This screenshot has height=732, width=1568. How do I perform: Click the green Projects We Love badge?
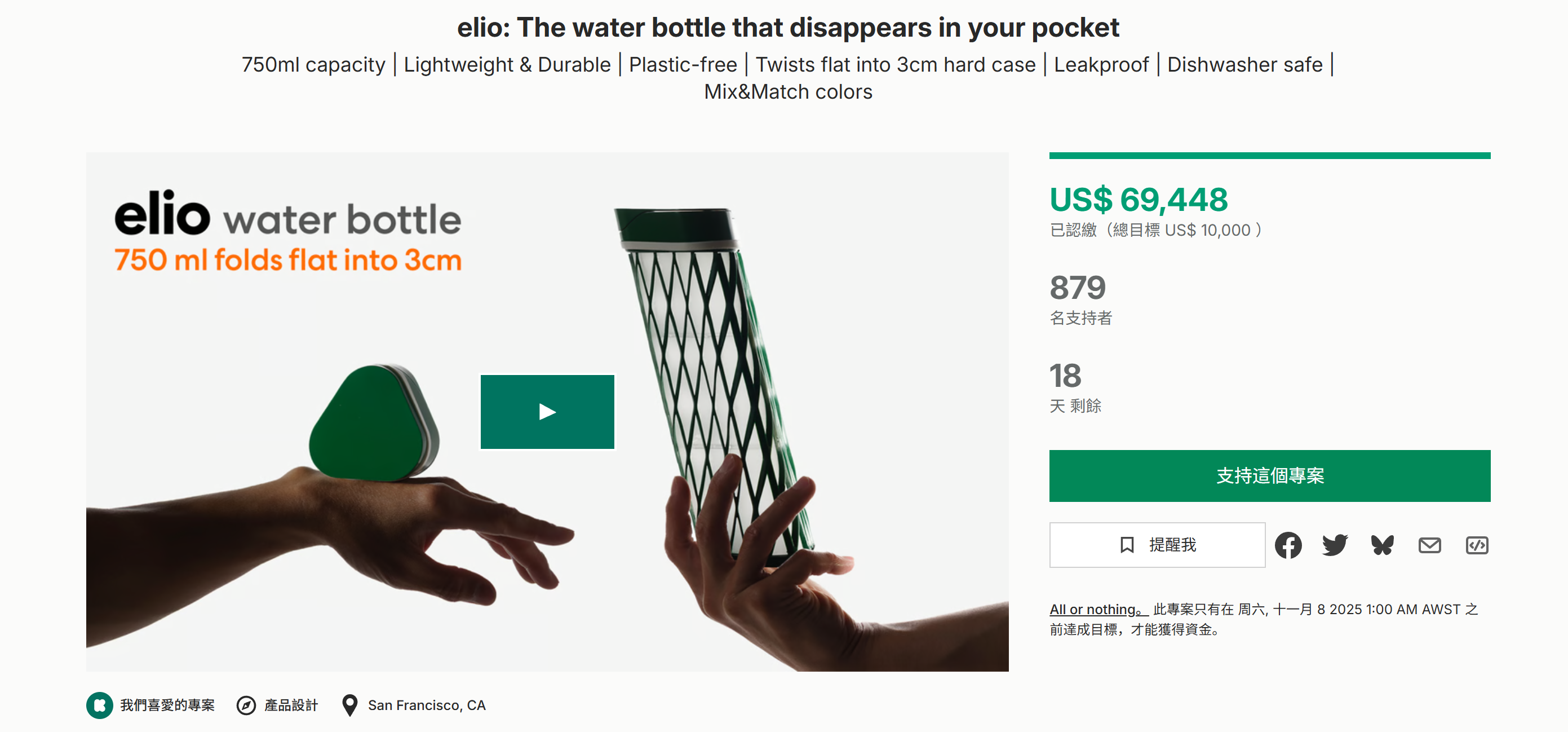[99, 705]
